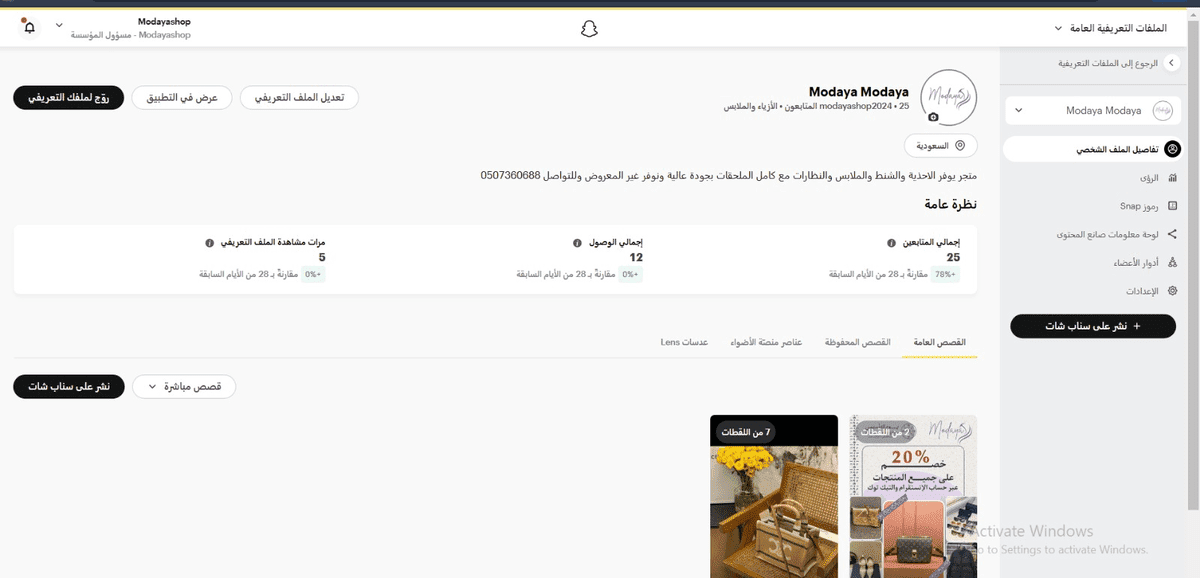Switch to the القصص المحفوظة tab
Screen dimensions: 1200x578
[x=857, y=342]
